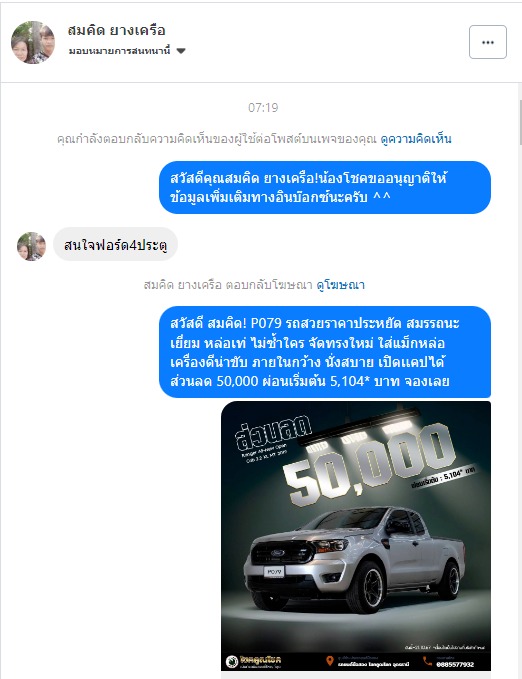
Task: Click the orange location pin icon in the ad
Action: pos(330,661)
